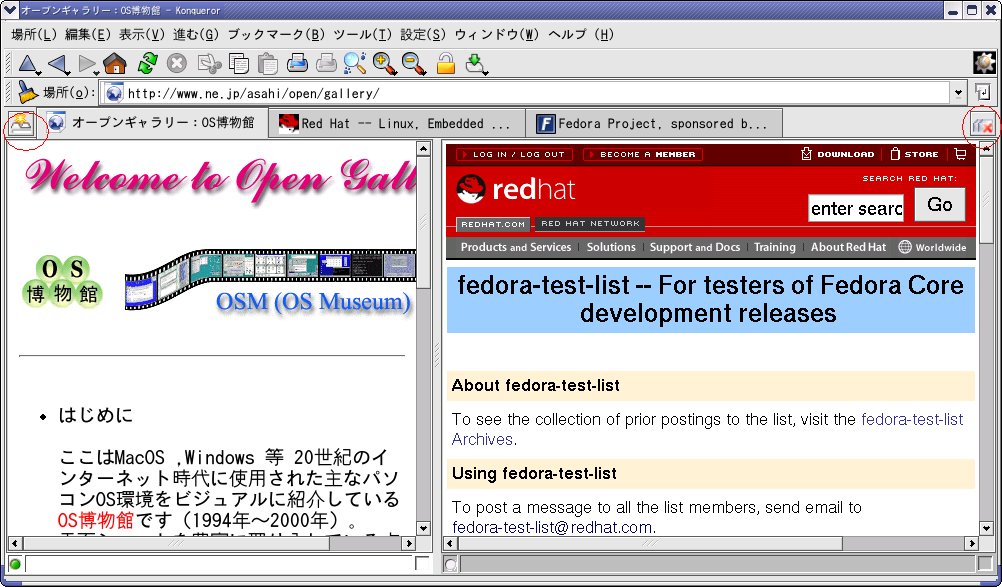Switch to the オープンギャラリー:OS博物館 tab

(x=152, y=122)
